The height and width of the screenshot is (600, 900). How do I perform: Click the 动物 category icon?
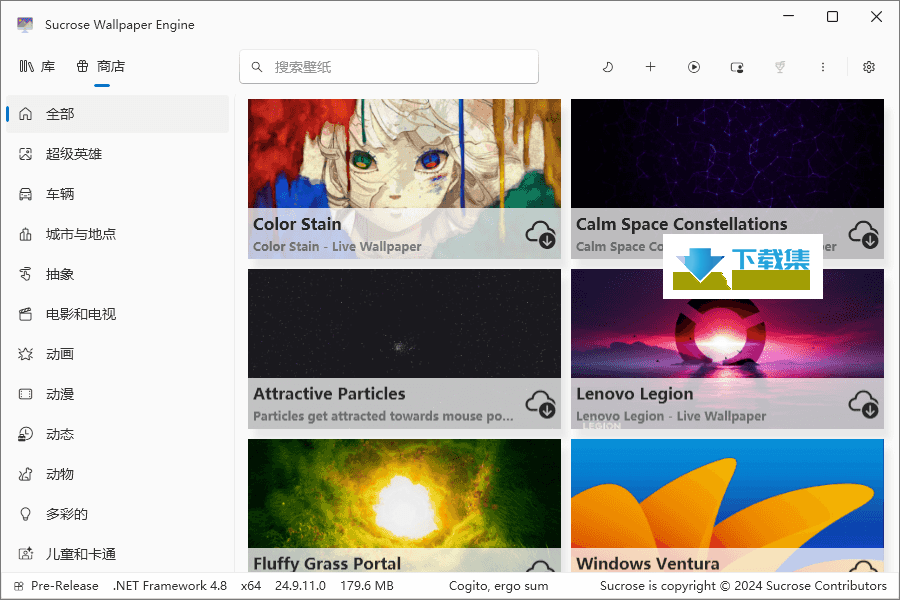25,474
